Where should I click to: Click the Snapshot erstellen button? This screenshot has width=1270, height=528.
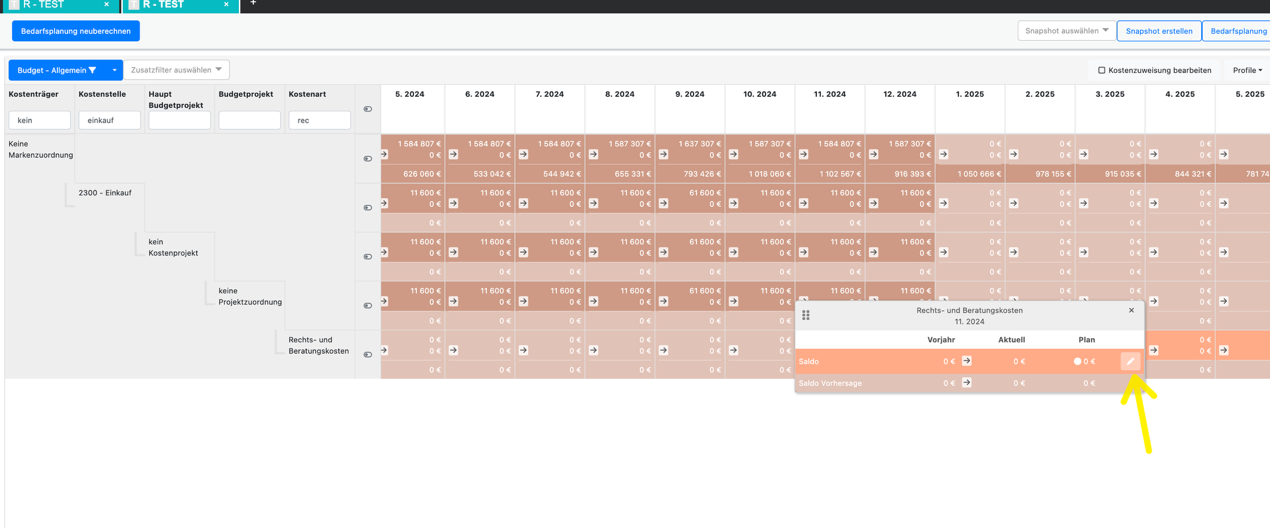coord(1158,31)
